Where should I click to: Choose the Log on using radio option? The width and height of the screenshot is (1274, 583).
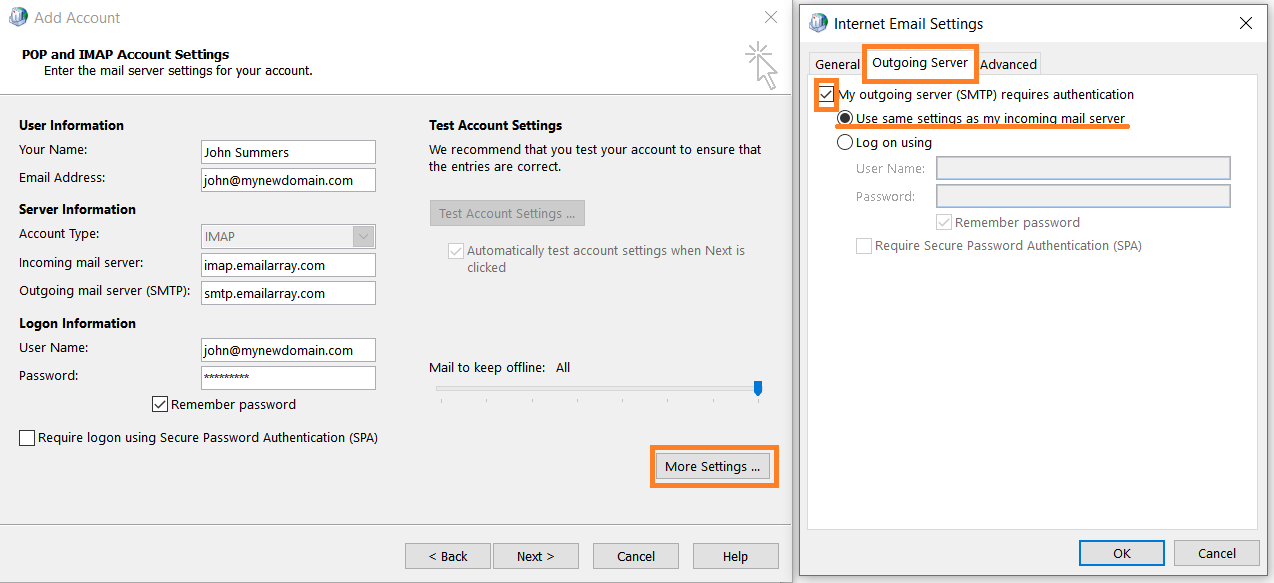(x=845, y=143)
